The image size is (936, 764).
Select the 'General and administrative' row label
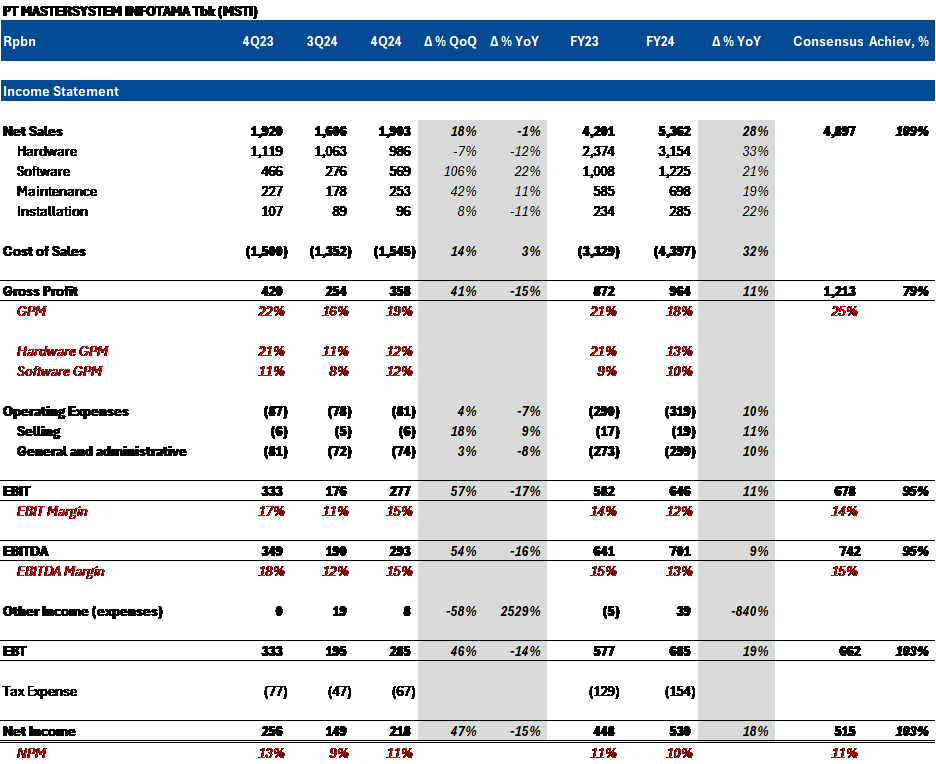coord(101,451)
